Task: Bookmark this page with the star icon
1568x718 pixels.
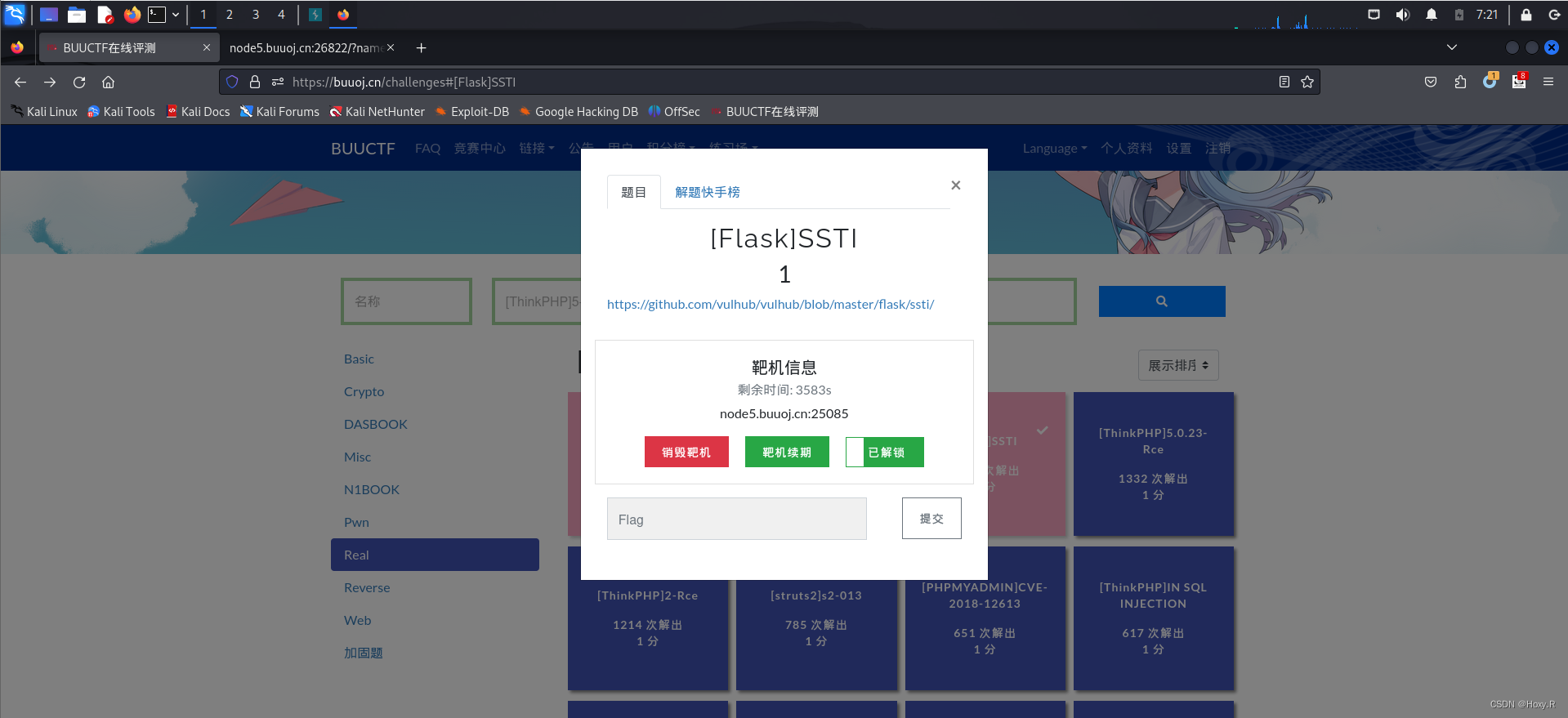Action: 1307,82
